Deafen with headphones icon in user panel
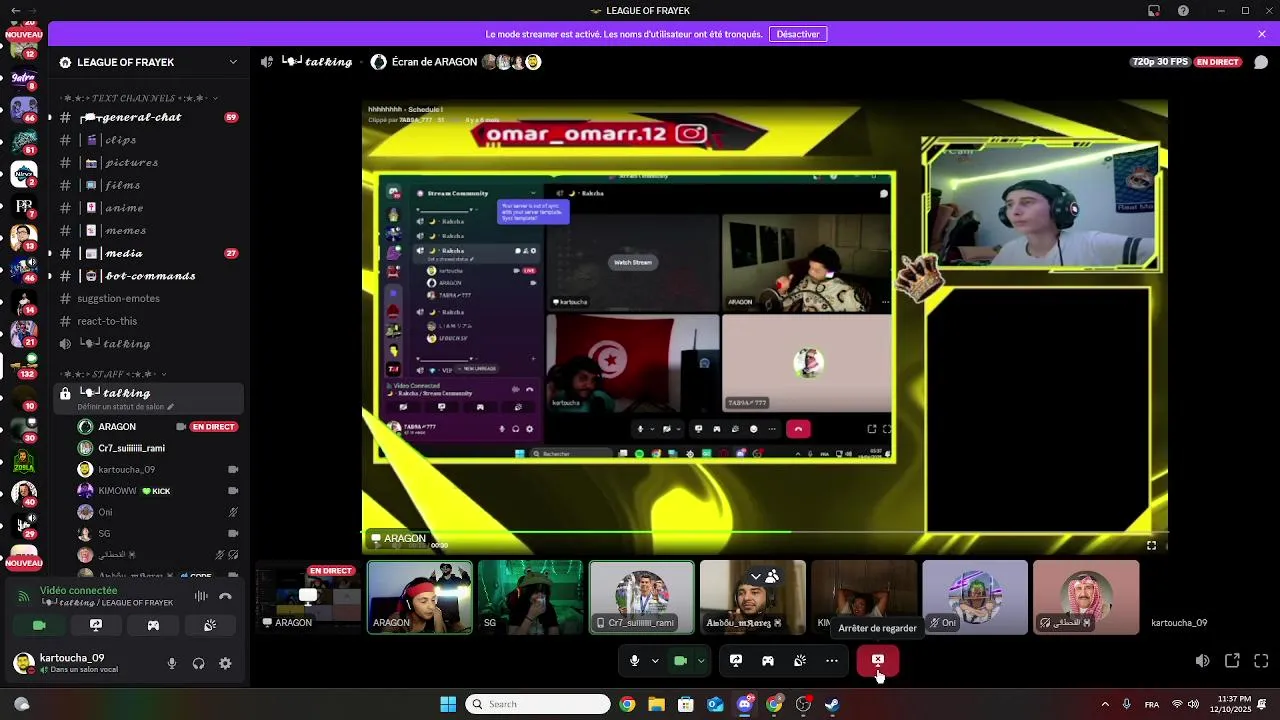 (198, 663)
